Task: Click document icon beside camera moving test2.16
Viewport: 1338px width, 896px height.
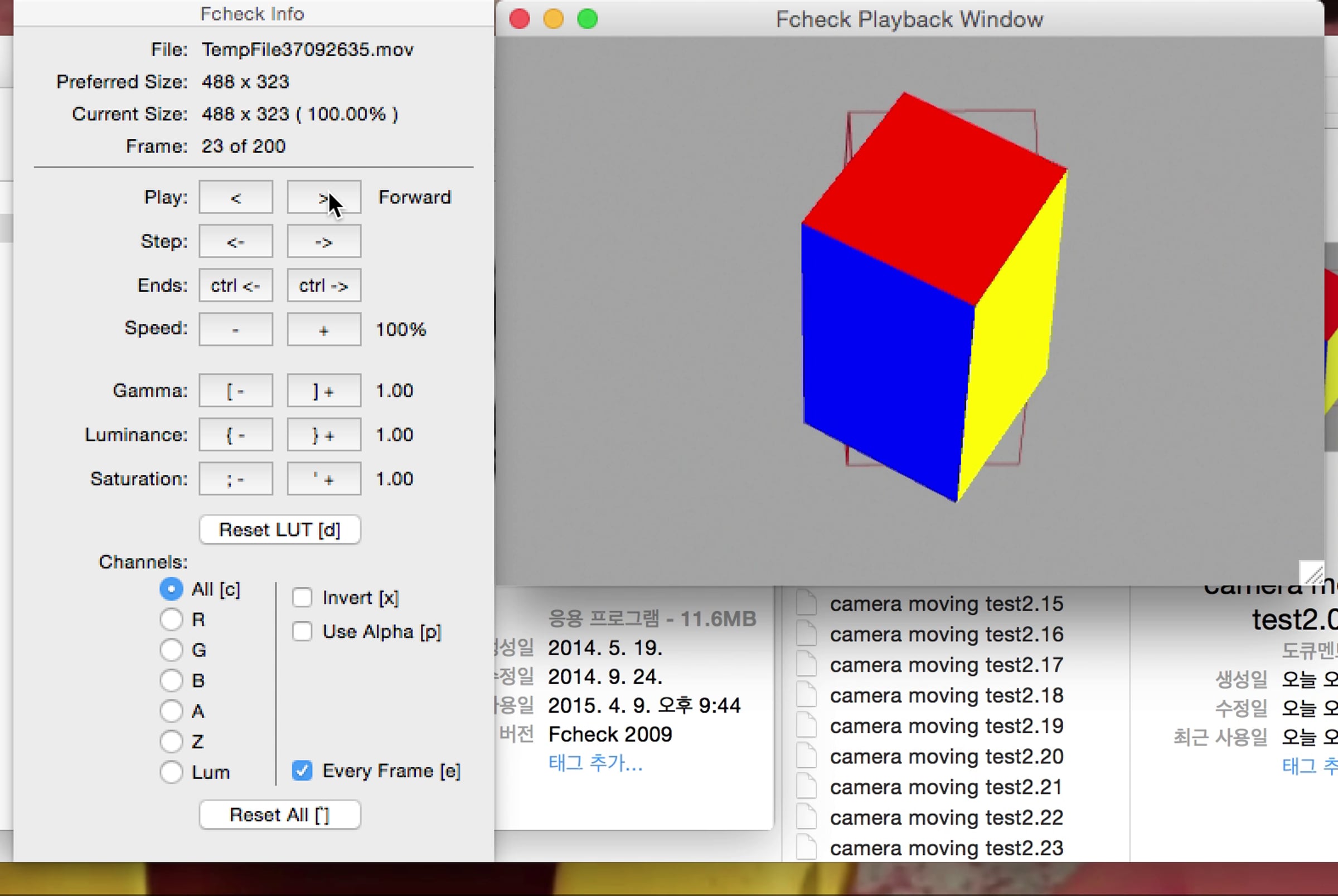Action: click(x=806, y=634)
